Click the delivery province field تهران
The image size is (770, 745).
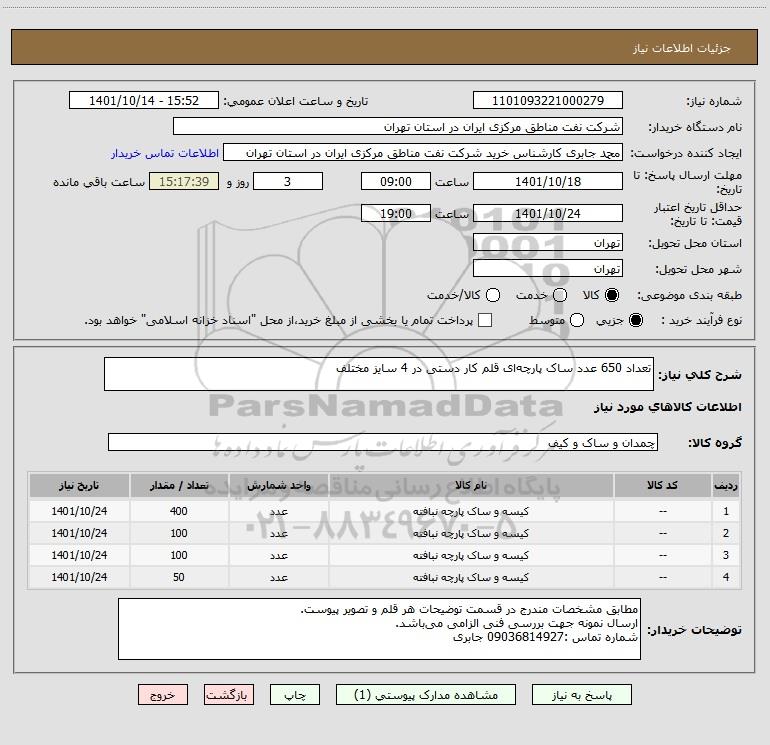point(548,243)
